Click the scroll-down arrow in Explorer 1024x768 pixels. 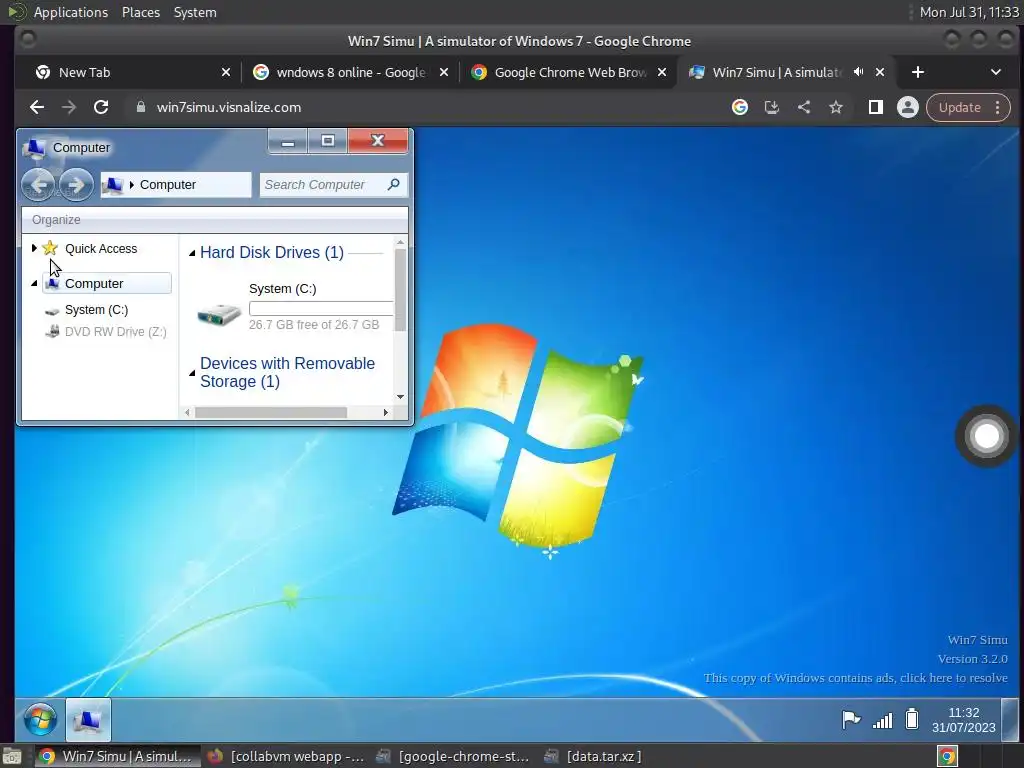(x=400, y=396)
